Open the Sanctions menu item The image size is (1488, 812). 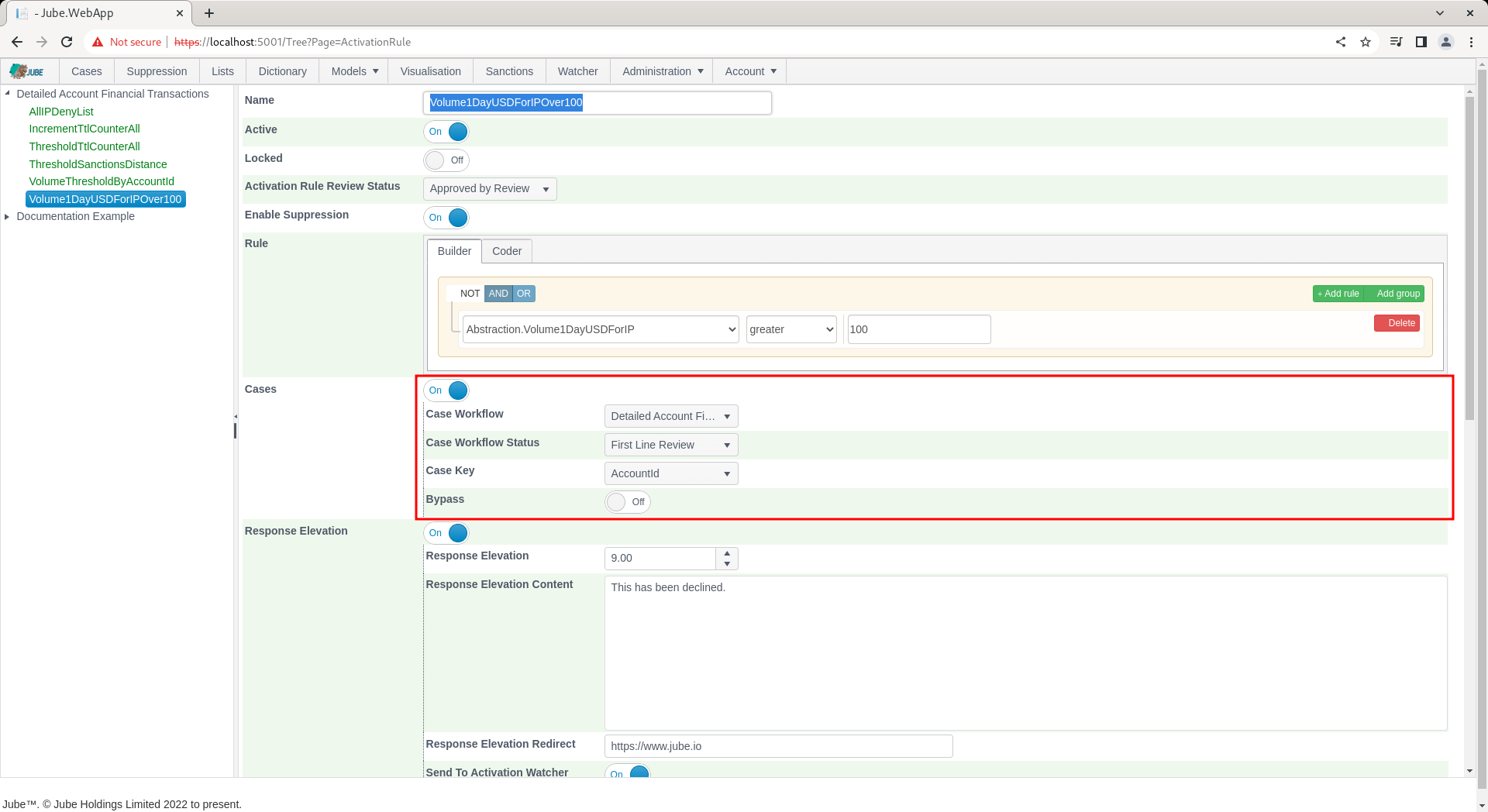tap(509, 71)
